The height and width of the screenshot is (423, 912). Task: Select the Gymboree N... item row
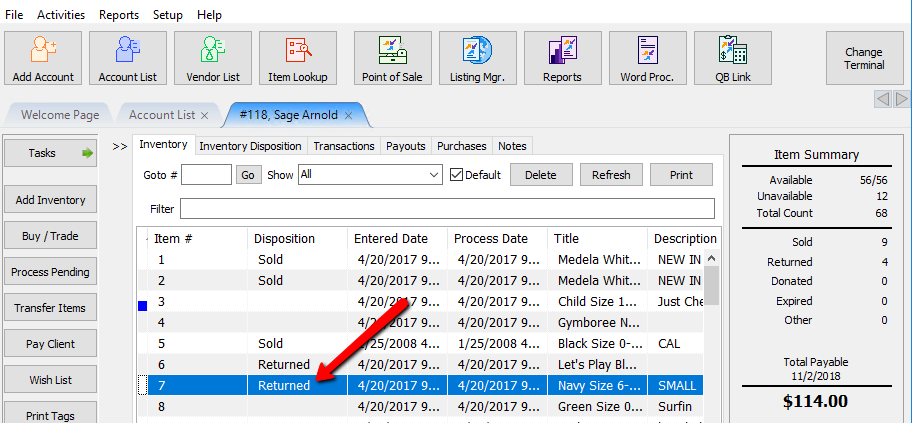pyautogui.click(x=420, y=322)
